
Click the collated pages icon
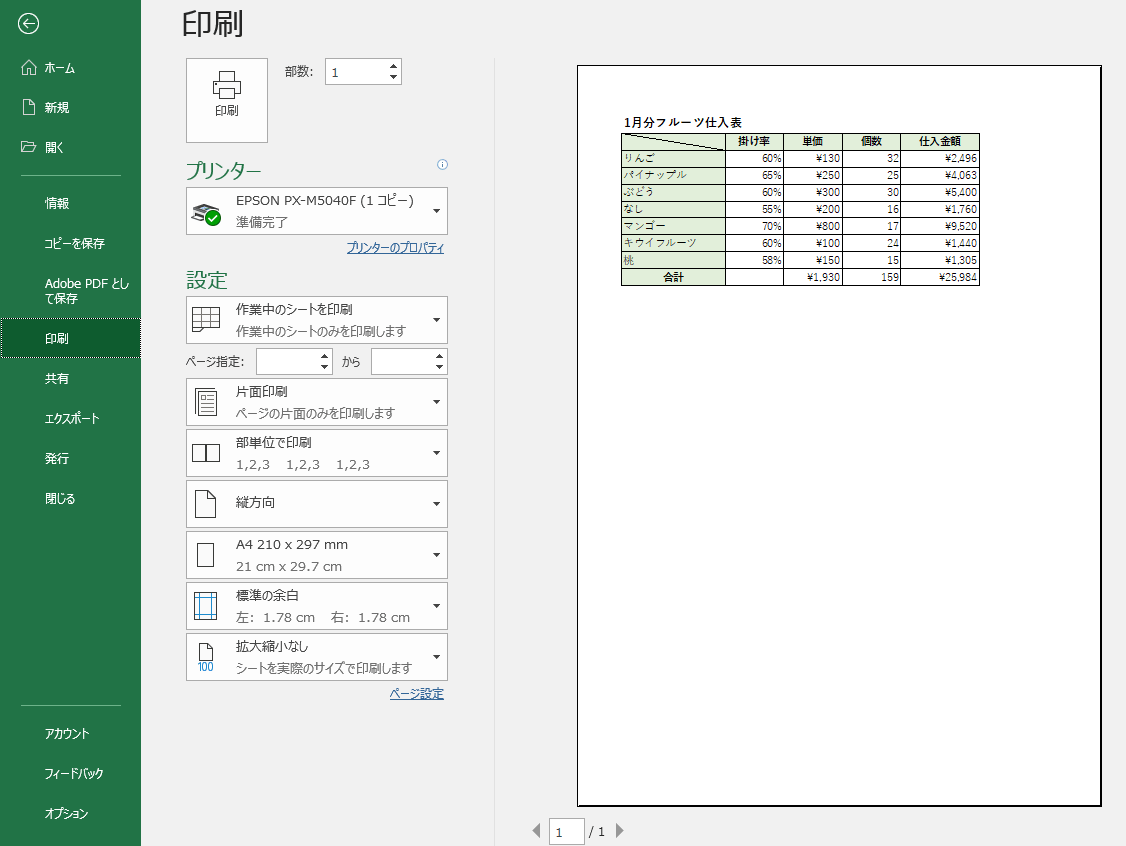[x=206, y=453]
